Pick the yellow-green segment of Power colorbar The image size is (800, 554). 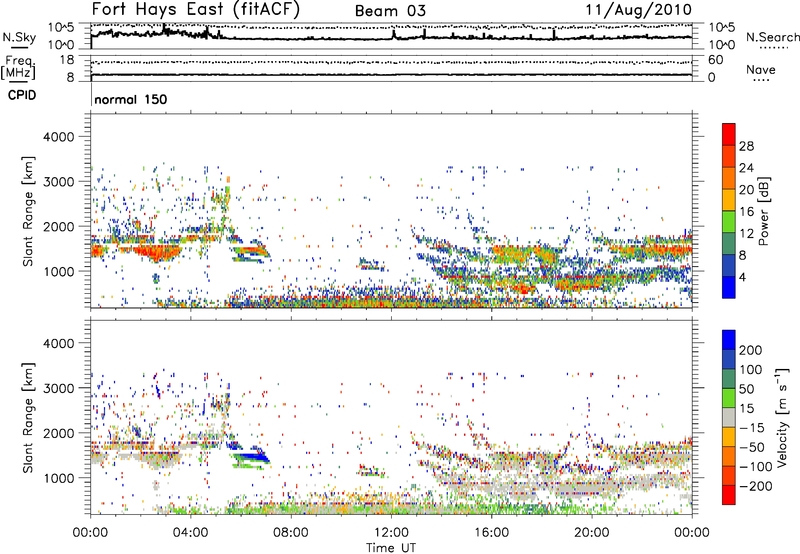pos(729,222)
